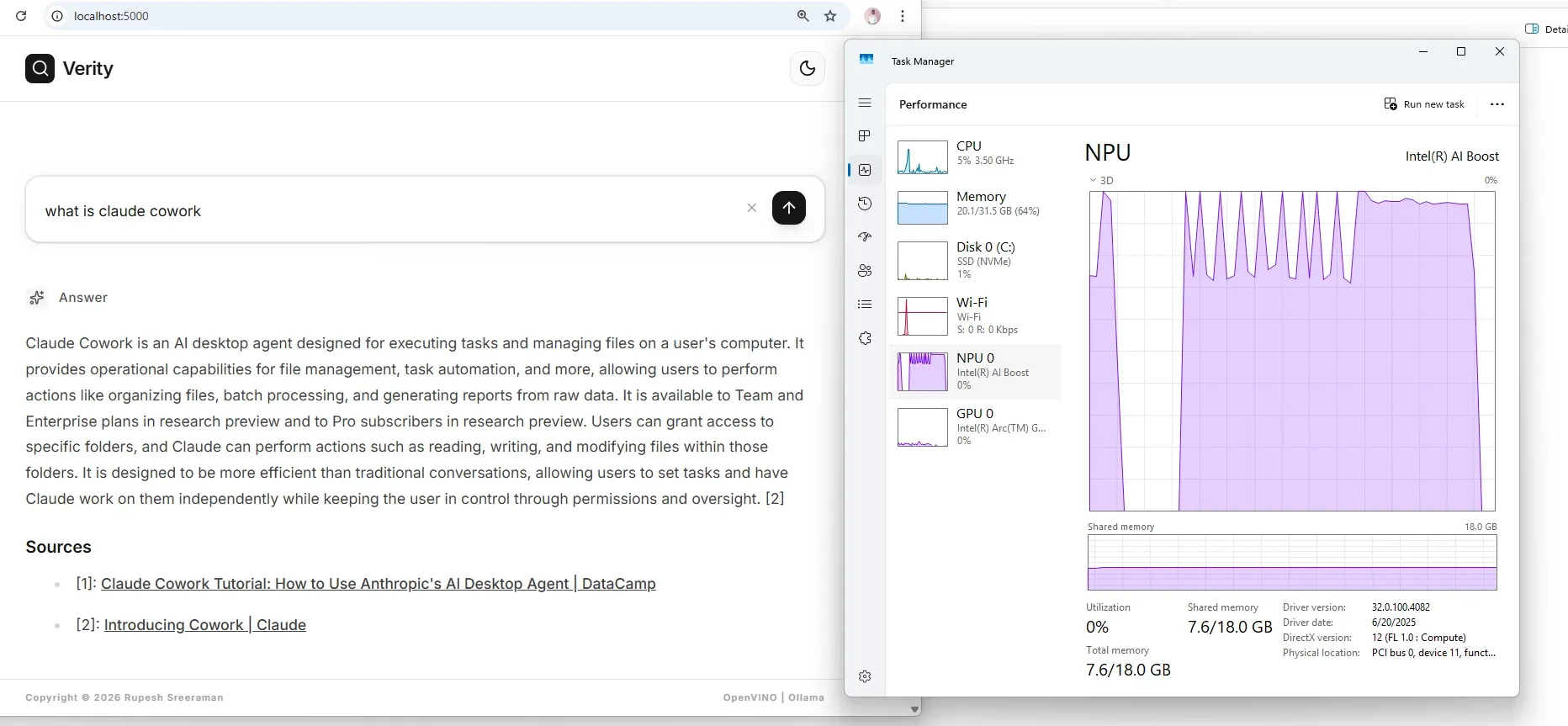Viewport: 1568px width, 726px height.
Task: Click Run new task
Action: (1424, 104)
